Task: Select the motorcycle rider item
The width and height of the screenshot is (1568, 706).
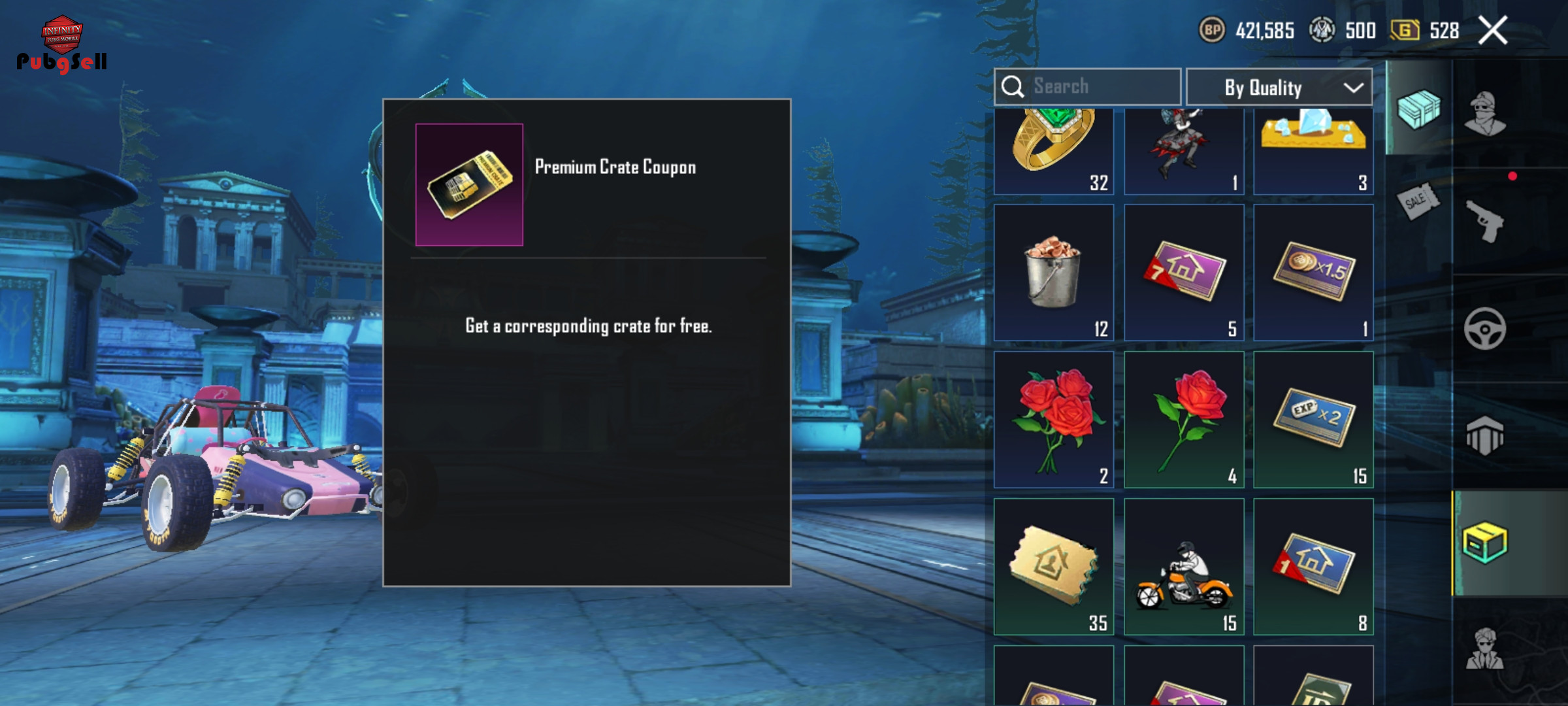Action: [1184, 567]
